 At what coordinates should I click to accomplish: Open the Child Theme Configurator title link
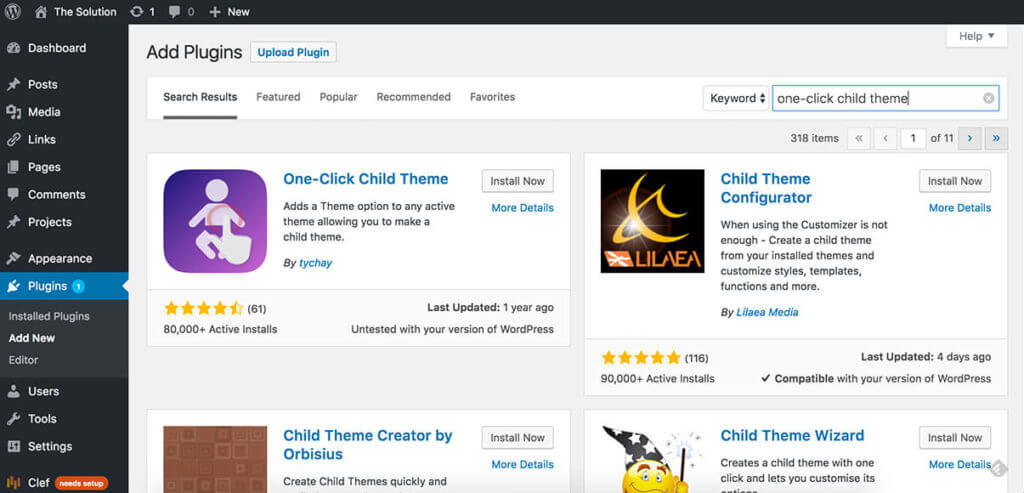click(766, 188)
